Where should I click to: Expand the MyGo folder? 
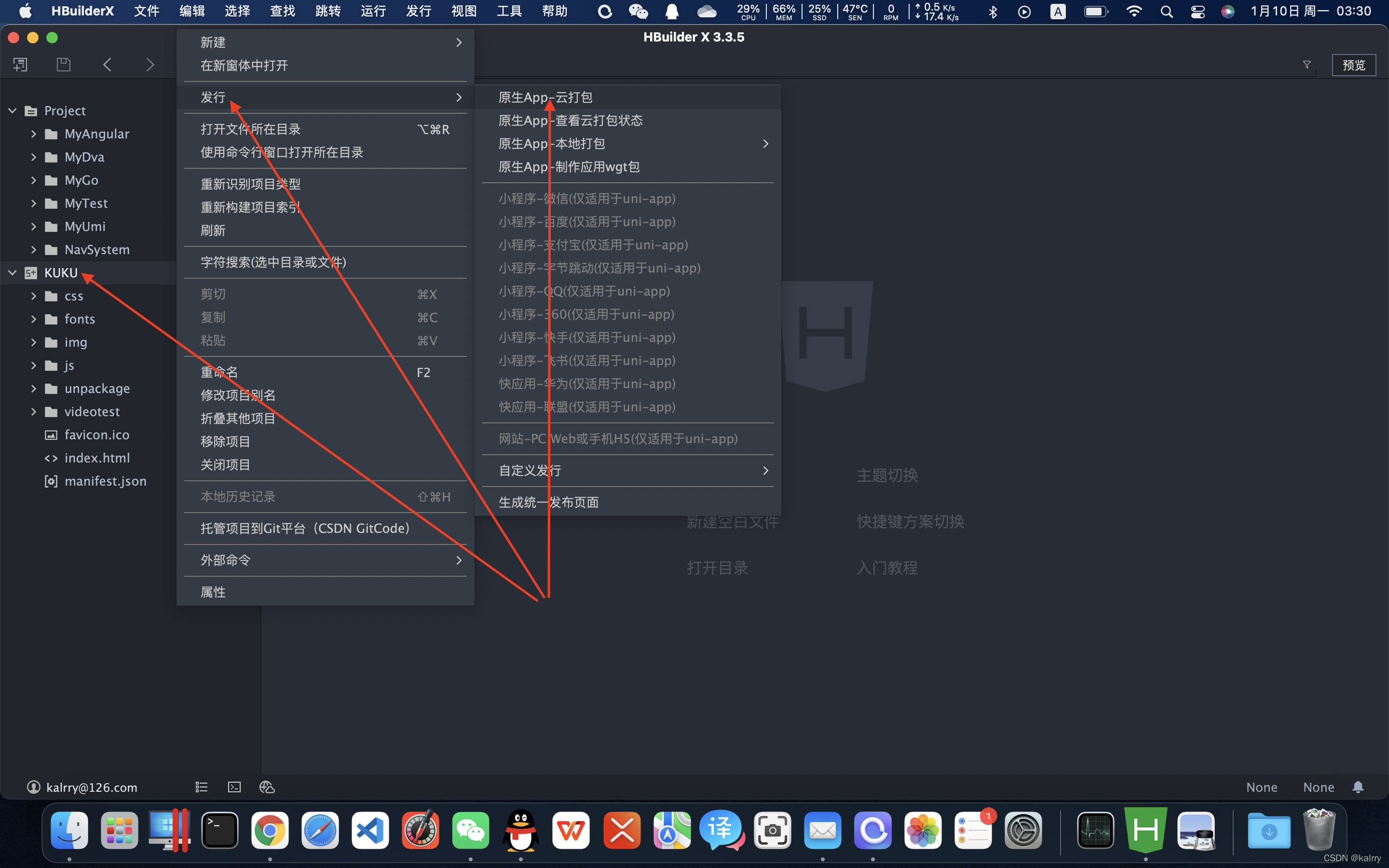point(33,180)
